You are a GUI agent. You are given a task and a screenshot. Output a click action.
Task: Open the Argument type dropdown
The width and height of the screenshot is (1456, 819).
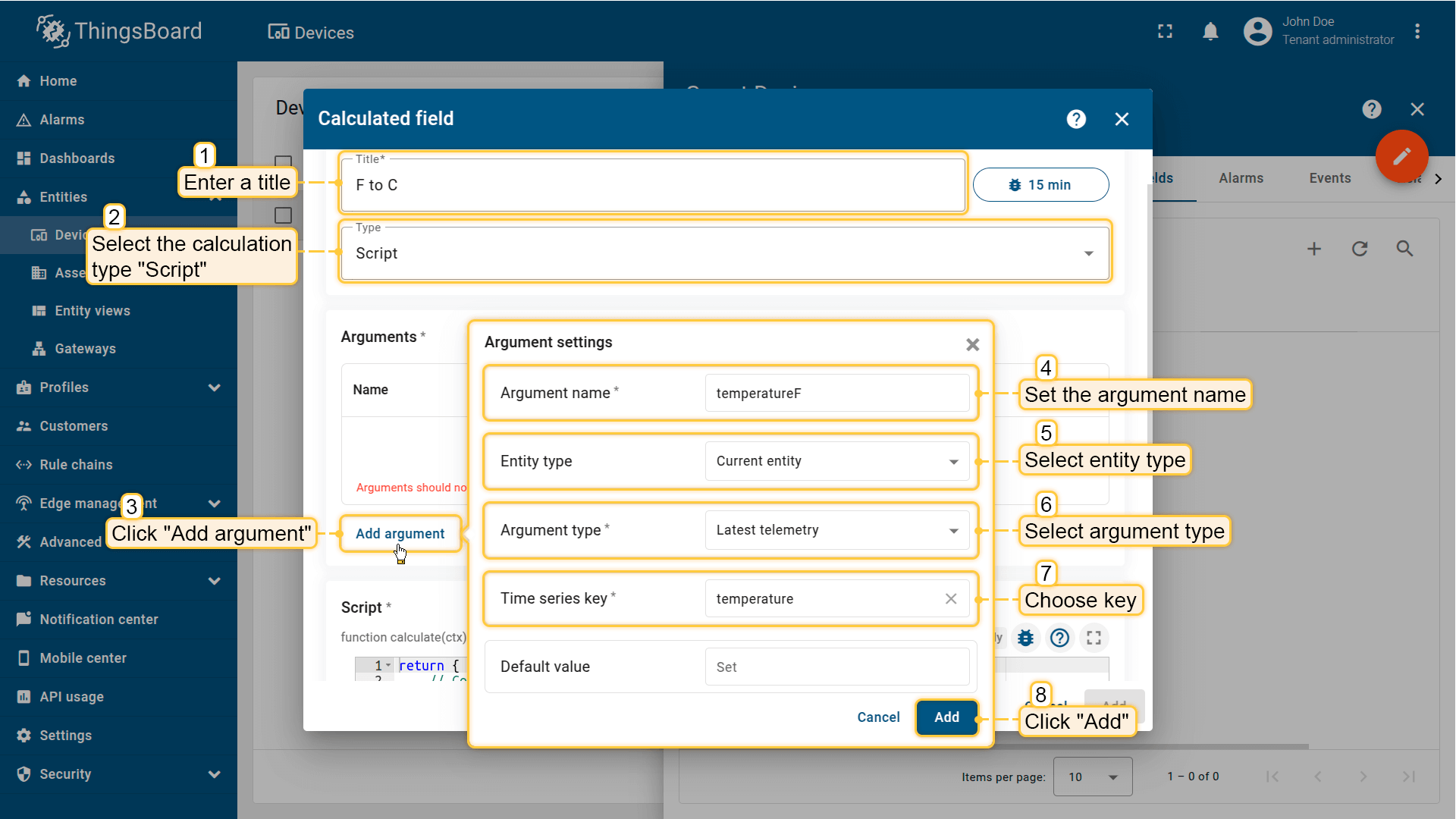click(836, 530)
